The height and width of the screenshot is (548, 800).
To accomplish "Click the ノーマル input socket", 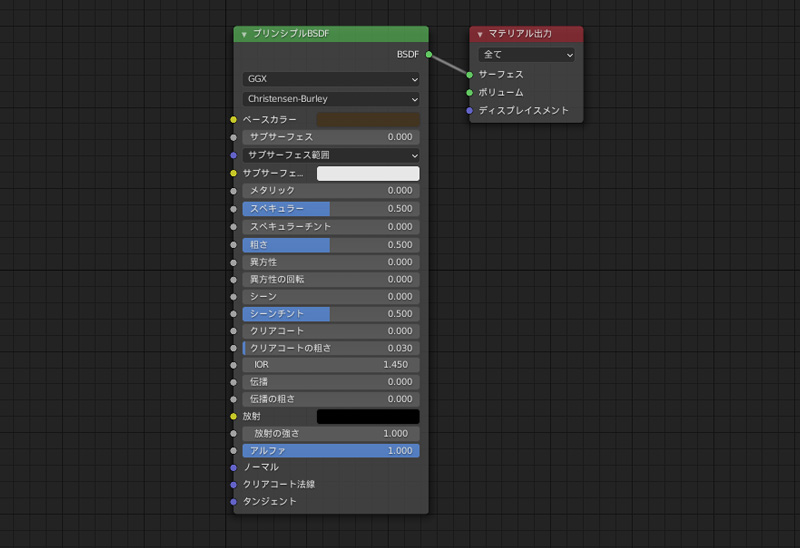I will pos(233,467).
